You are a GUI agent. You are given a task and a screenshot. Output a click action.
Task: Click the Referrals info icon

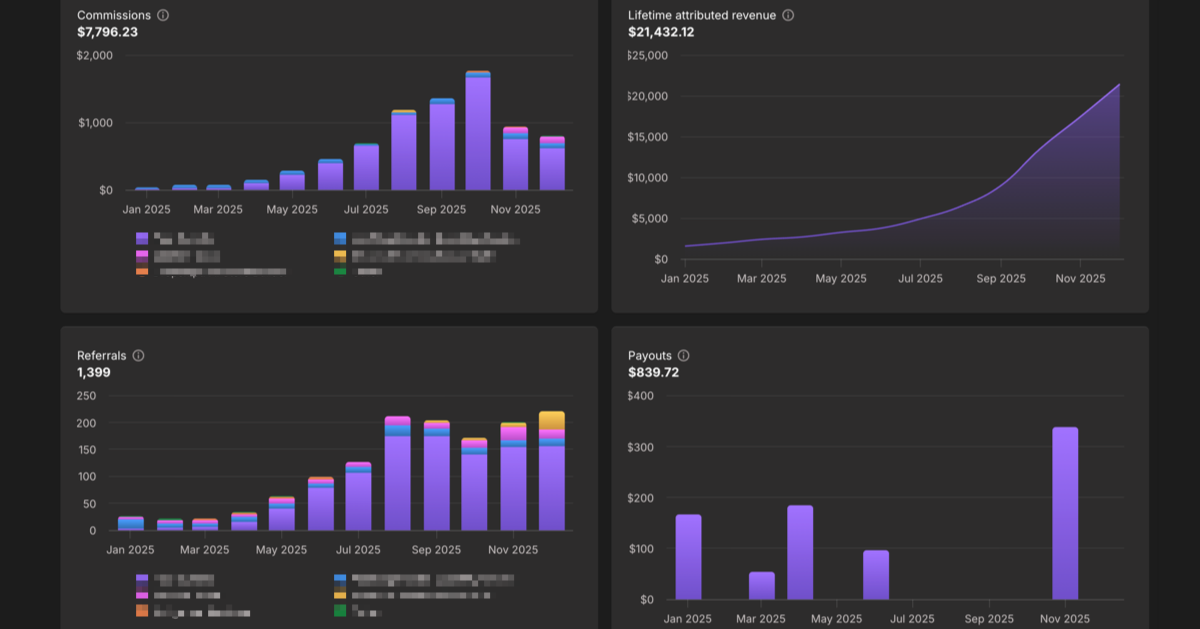click(139, 355)
